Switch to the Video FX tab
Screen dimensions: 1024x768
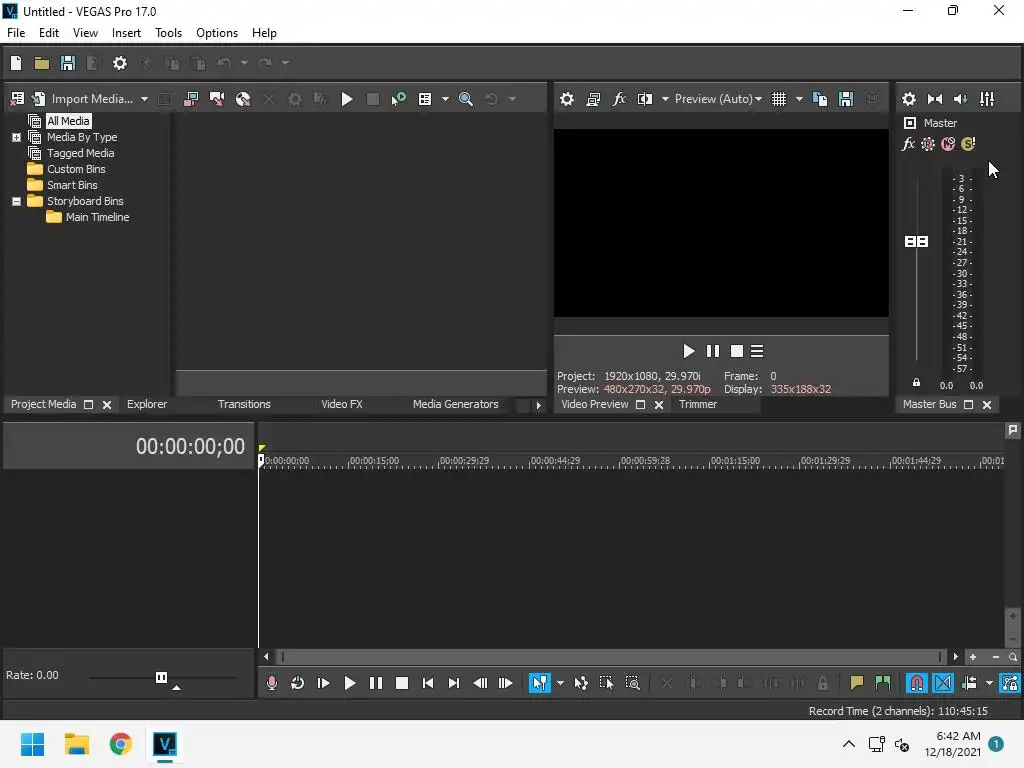point(342,404)
